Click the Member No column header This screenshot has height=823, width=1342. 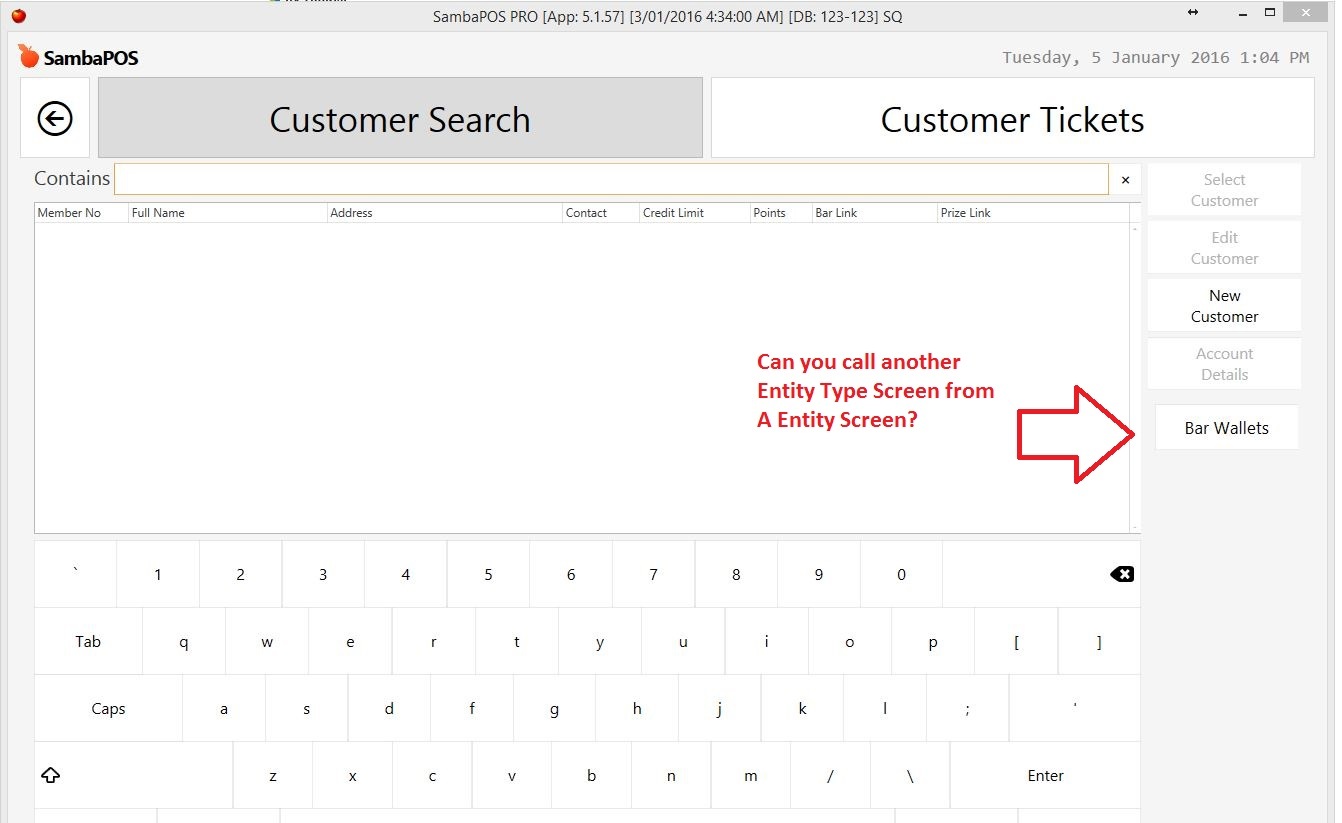coord(70,212)
